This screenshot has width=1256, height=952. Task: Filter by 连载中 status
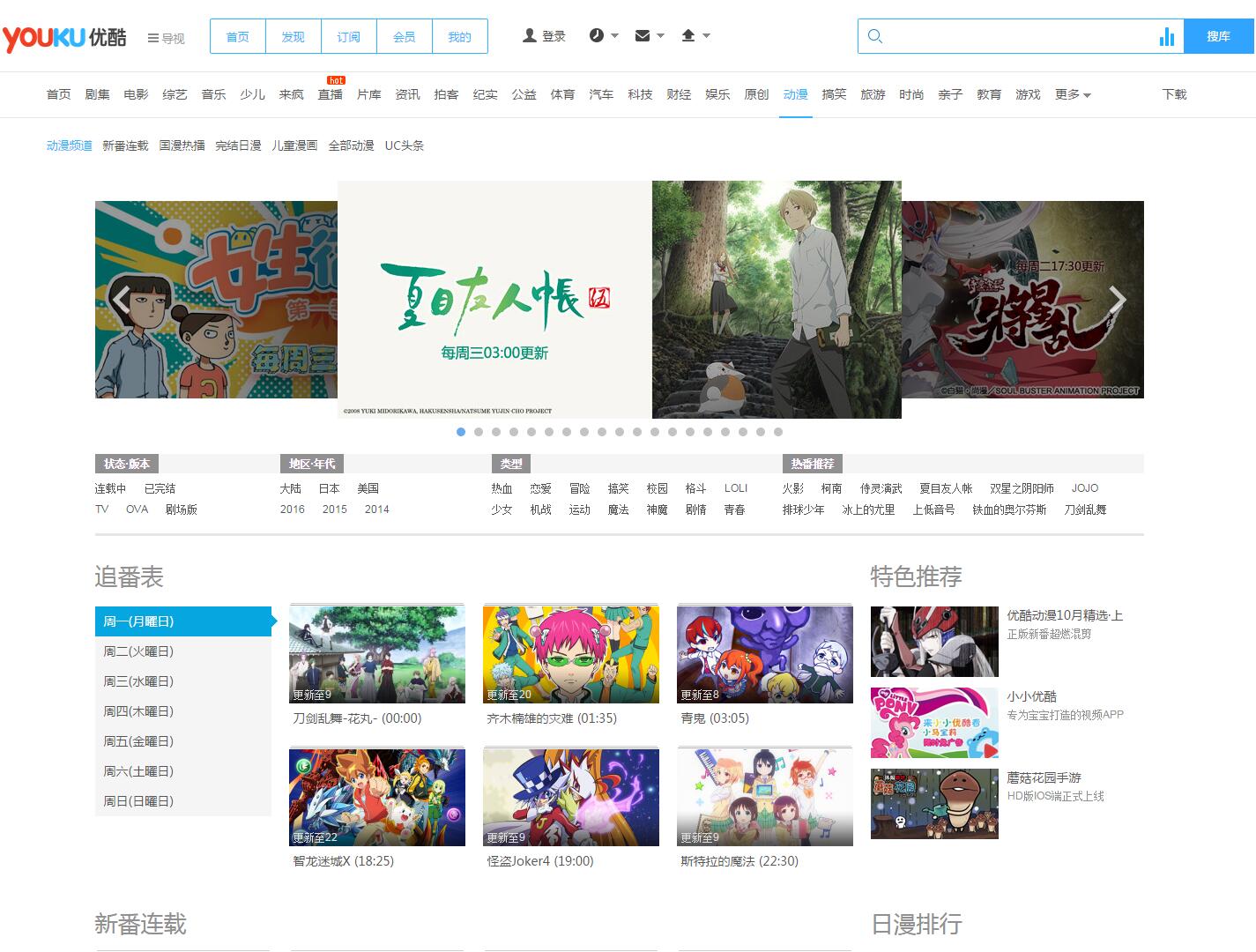(x=111, y=488)
